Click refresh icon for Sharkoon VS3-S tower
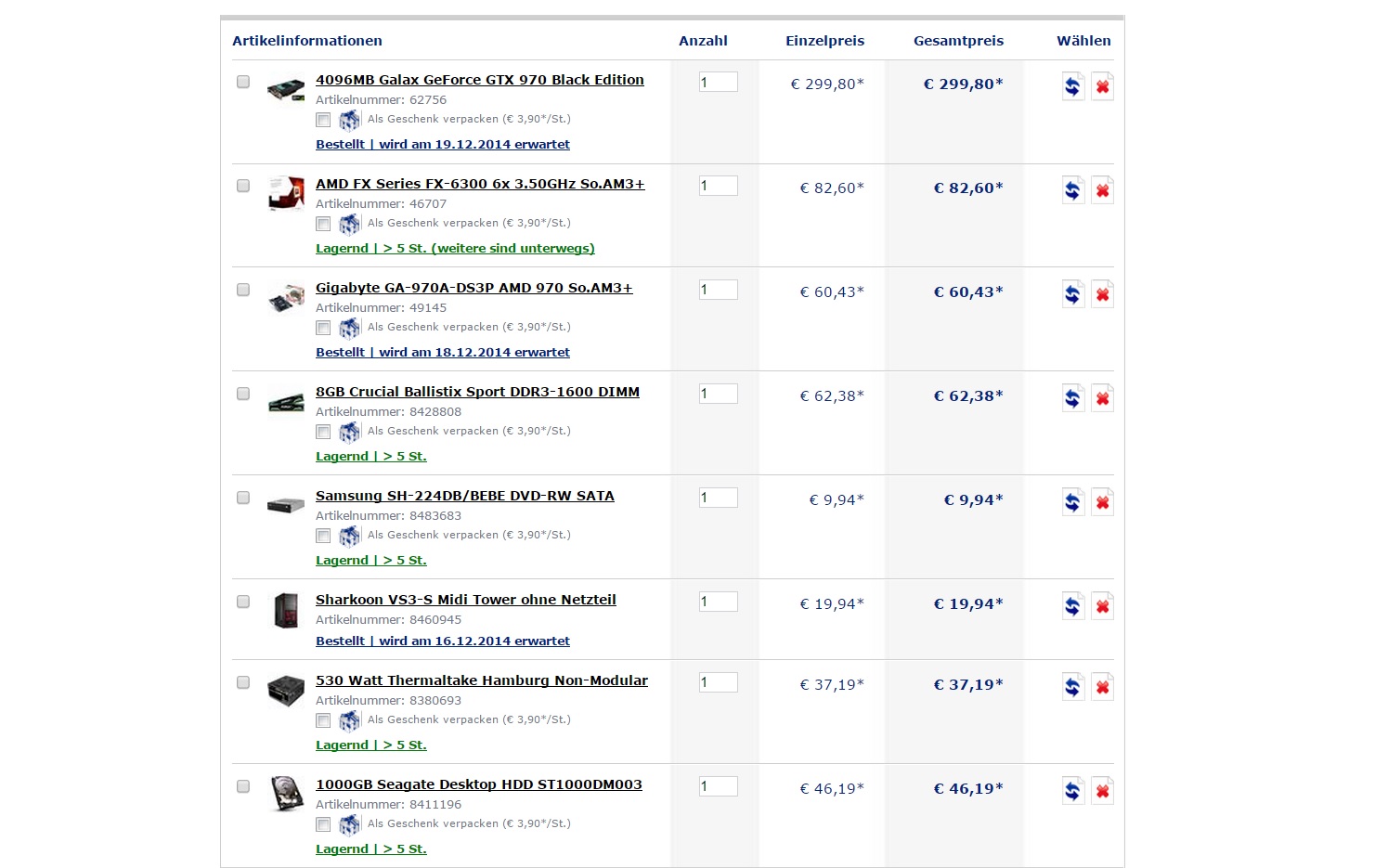The image size is (1375, 868). tap(1072, 606)
